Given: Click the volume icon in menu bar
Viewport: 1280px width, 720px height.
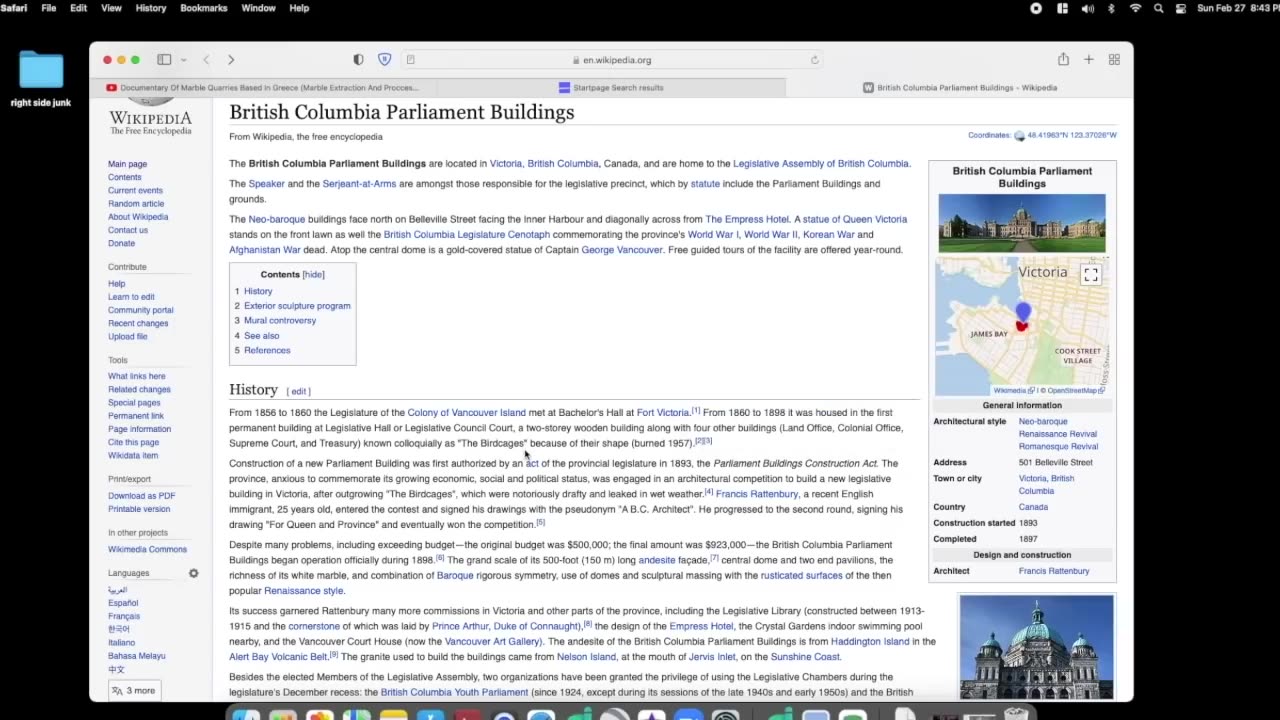Looking at the screenshot, I should [x=1087, y=8].
